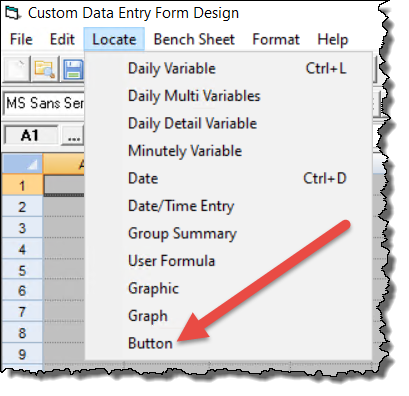Open the File menu

(21, 39)
